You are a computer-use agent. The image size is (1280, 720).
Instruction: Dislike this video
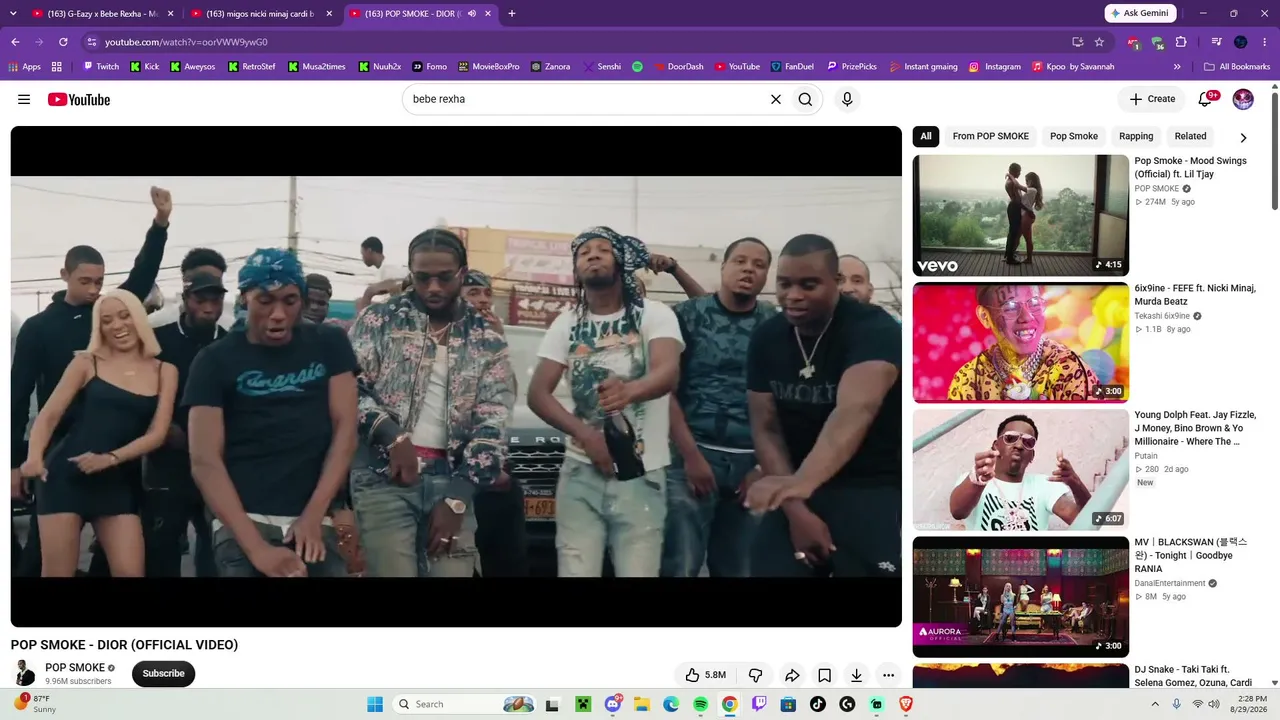click(x=756, y=675)
